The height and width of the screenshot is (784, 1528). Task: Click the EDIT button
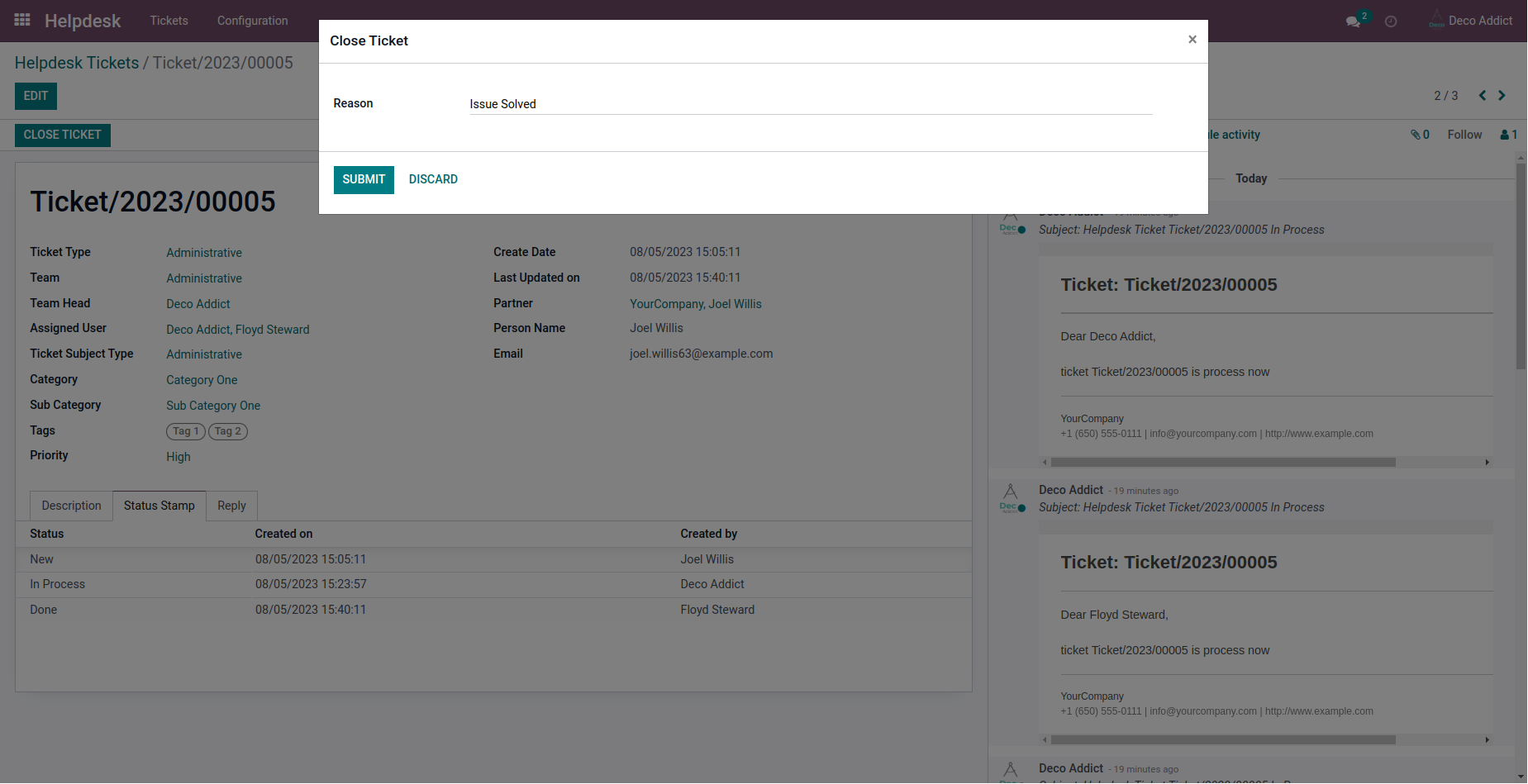[x=36, y=96]
